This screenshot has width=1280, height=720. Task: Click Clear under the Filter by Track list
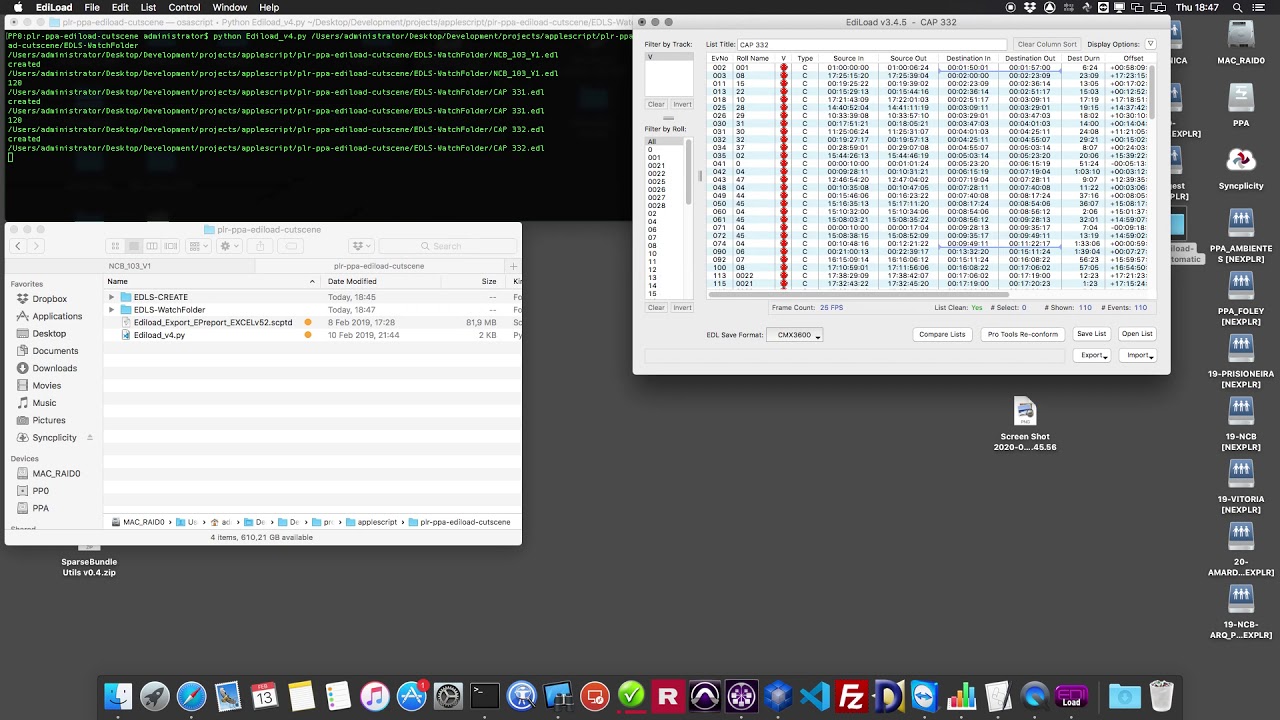[656, 104]
